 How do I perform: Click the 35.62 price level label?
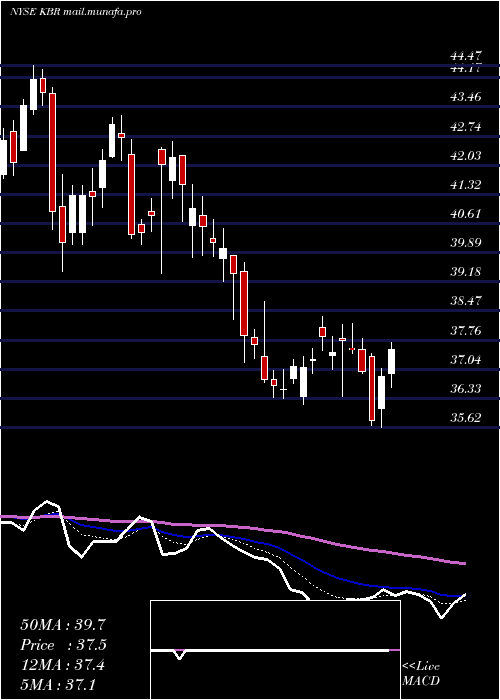466,418
